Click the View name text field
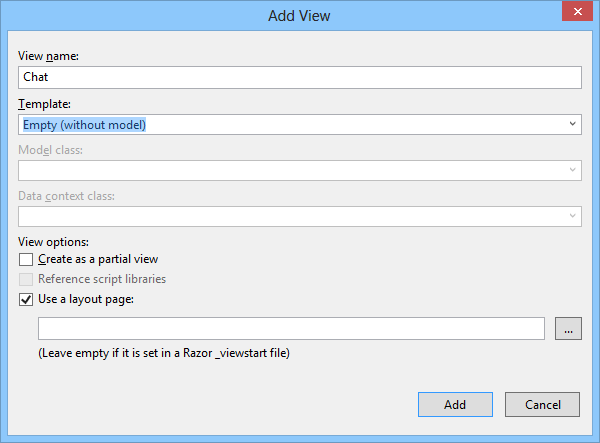Image resolution: width=600 pixels, height=443 pixels. pos(299,77)
